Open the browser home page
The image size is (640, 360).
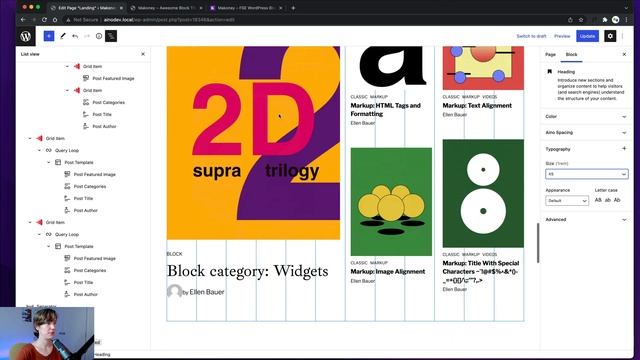click(x=55, y=20)
